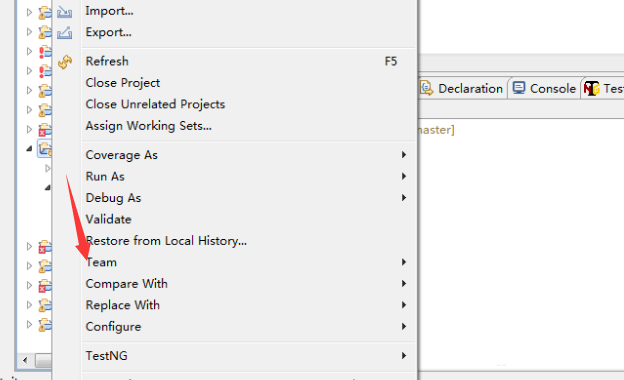Click the left scroll arrow of explorer scrollbar
Screen dimensions: 624x380
click(25, 361)
